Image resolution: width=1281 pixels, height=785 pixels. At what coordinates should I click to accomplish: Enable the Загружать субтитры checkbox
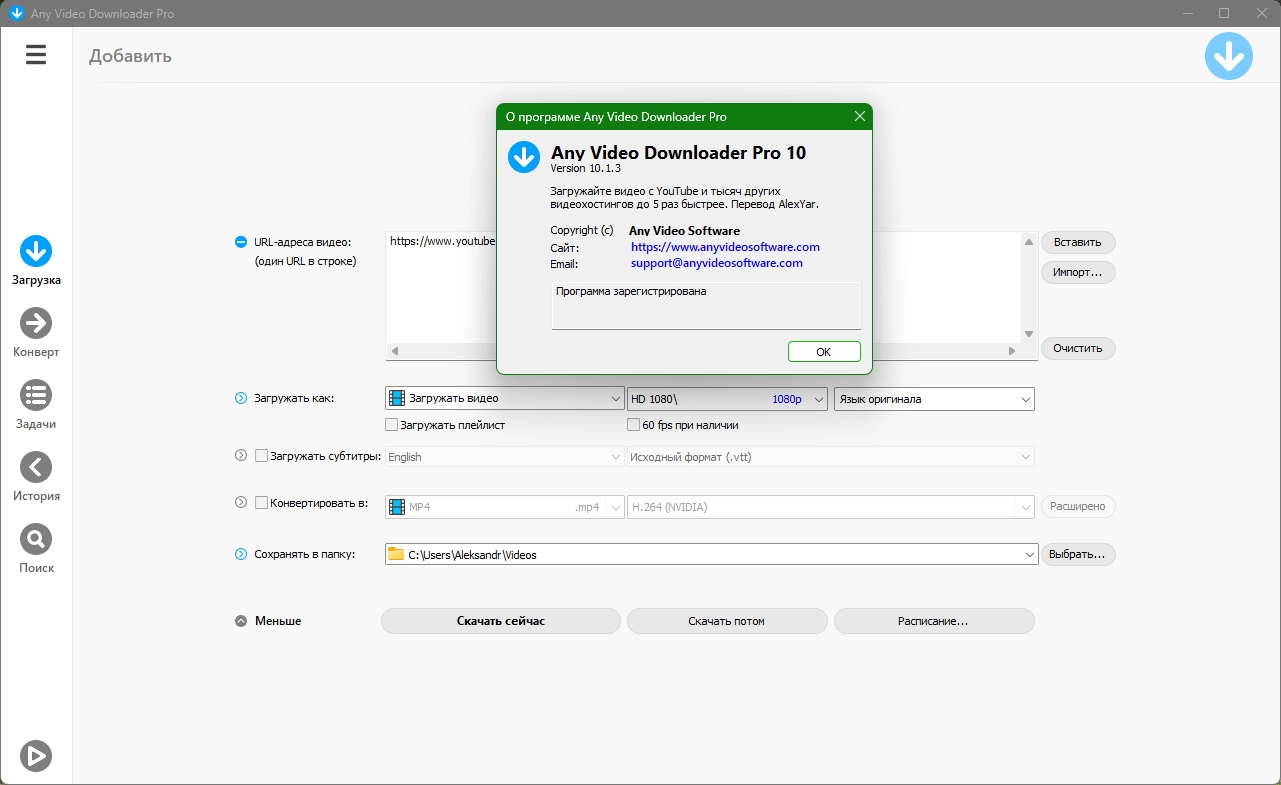(262, 456)
